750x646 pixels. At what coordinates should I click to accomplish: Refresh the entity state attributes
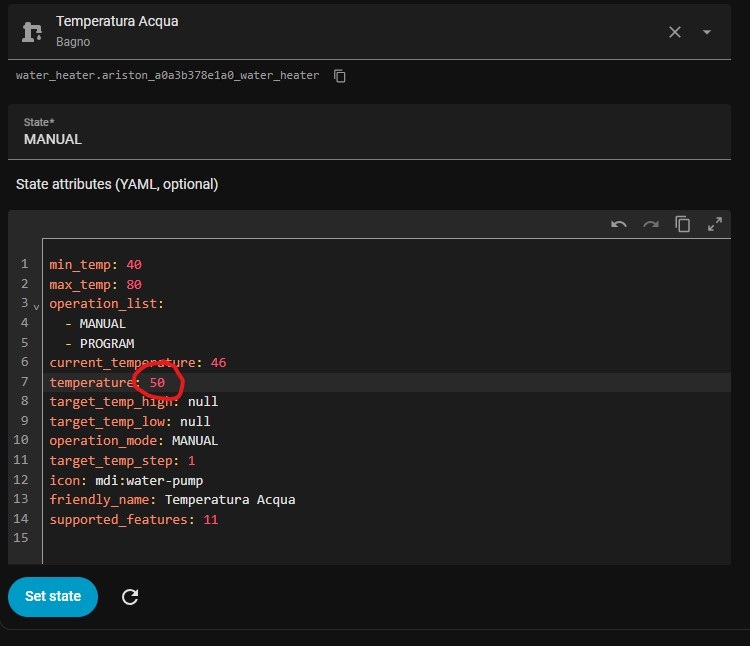(130, 597)
